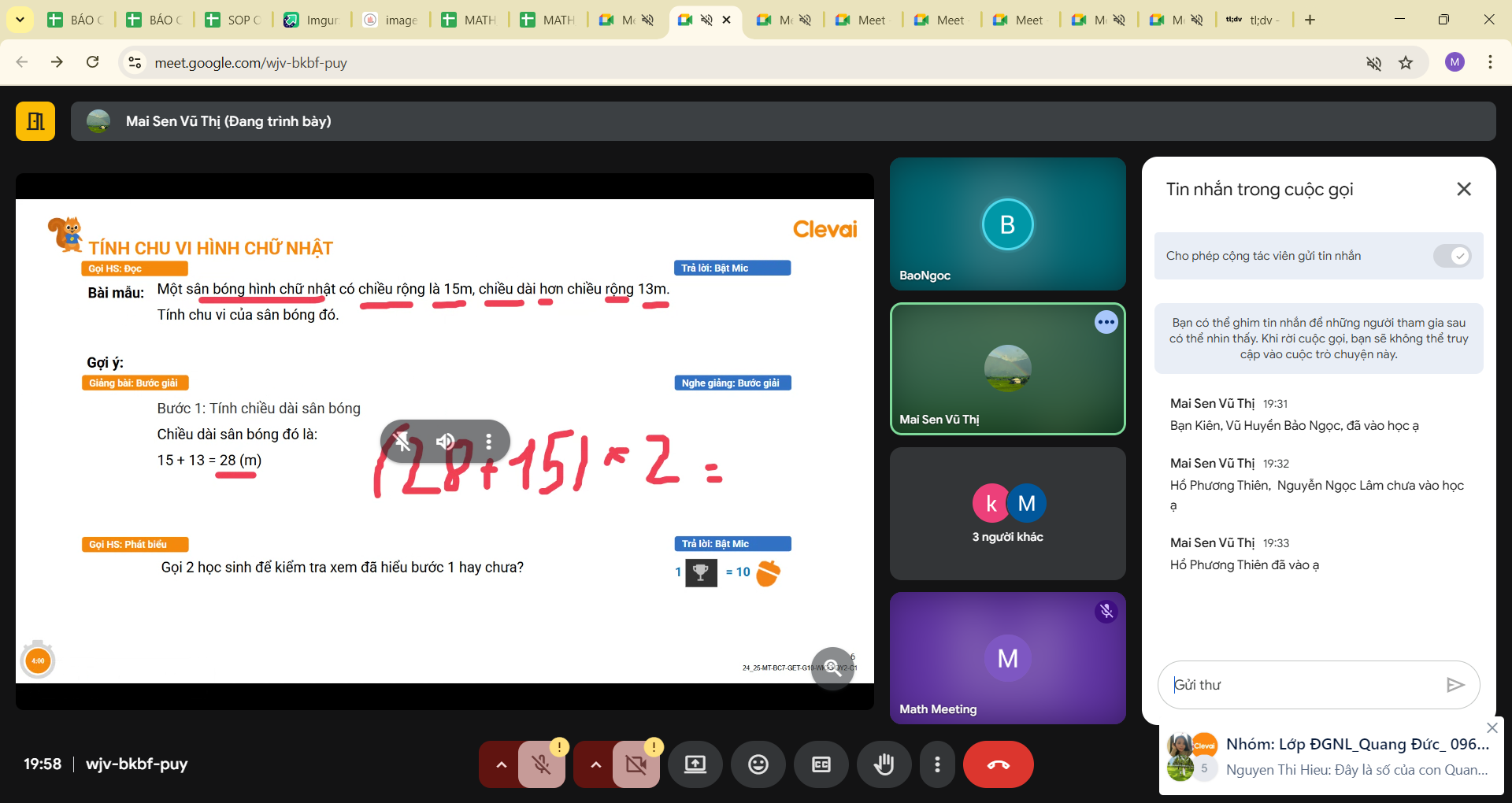The width and height of the screenshot is (1512, 803).
Task: Click message "Hồ Phương Thiên đã vào ạ"
Action: pyautogui.click(x=1244, y=565)
